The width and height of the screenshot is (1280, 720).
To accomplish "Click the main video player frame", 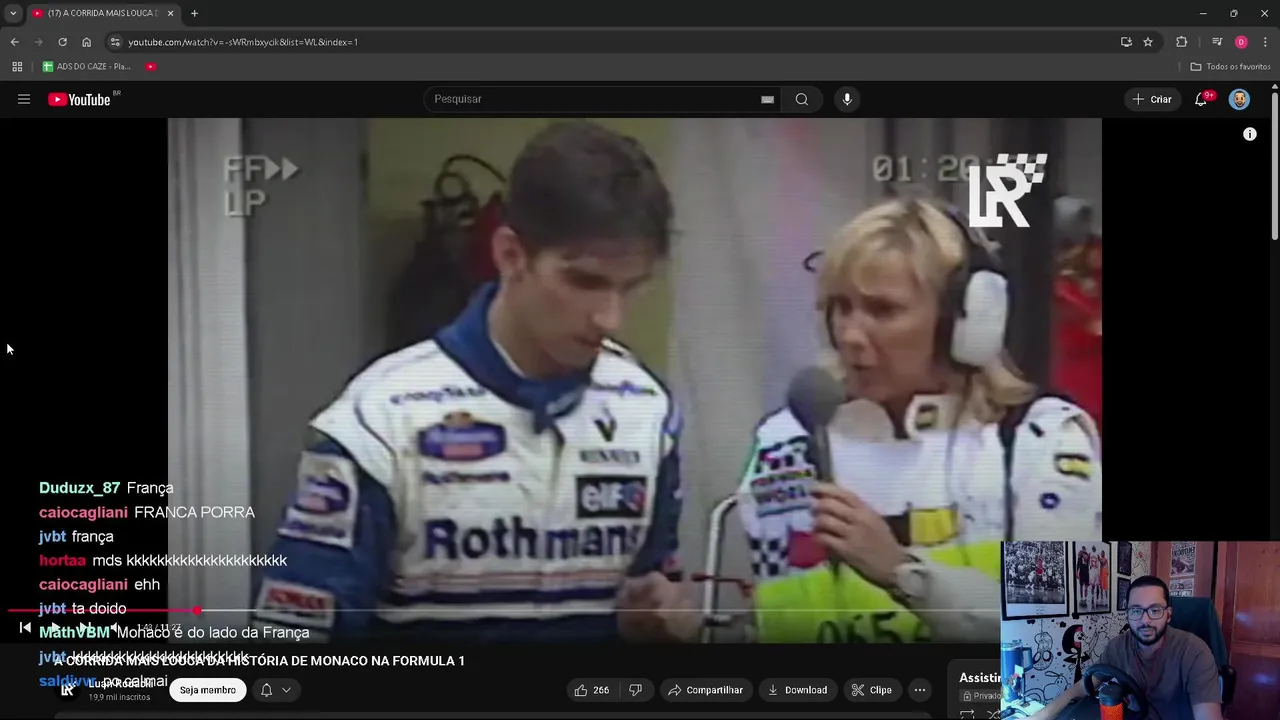I will tap(634, 380).
